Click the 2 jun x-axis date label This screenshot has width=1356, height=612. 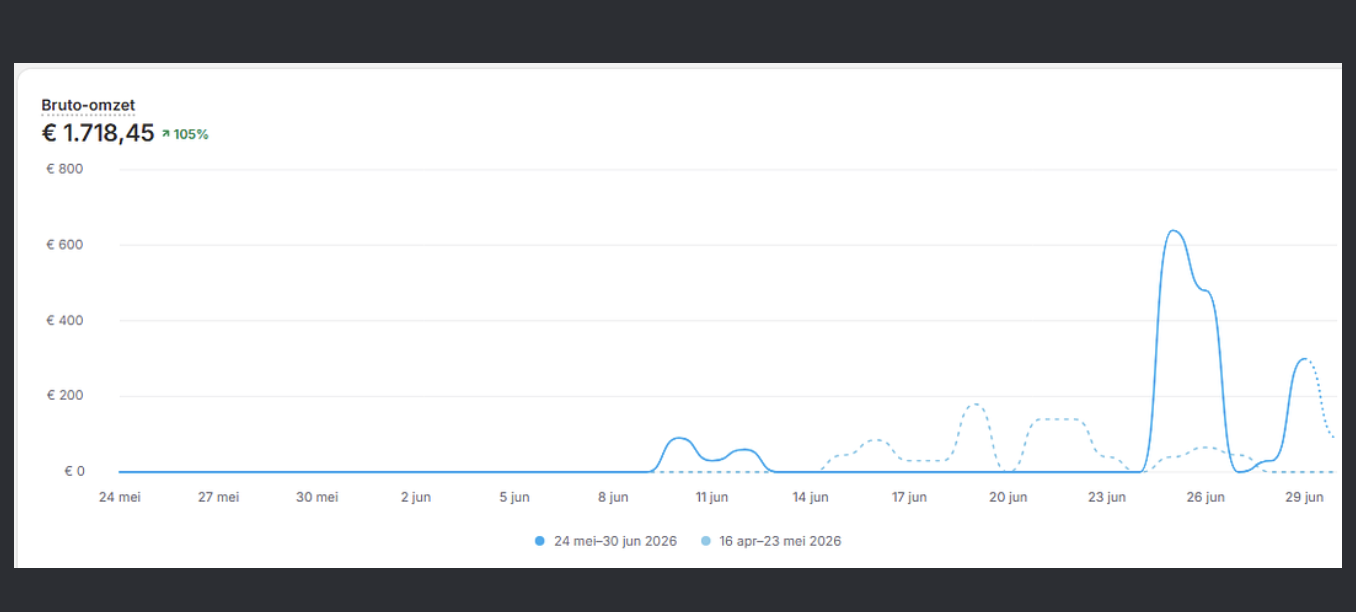click(x=415, y=497)
